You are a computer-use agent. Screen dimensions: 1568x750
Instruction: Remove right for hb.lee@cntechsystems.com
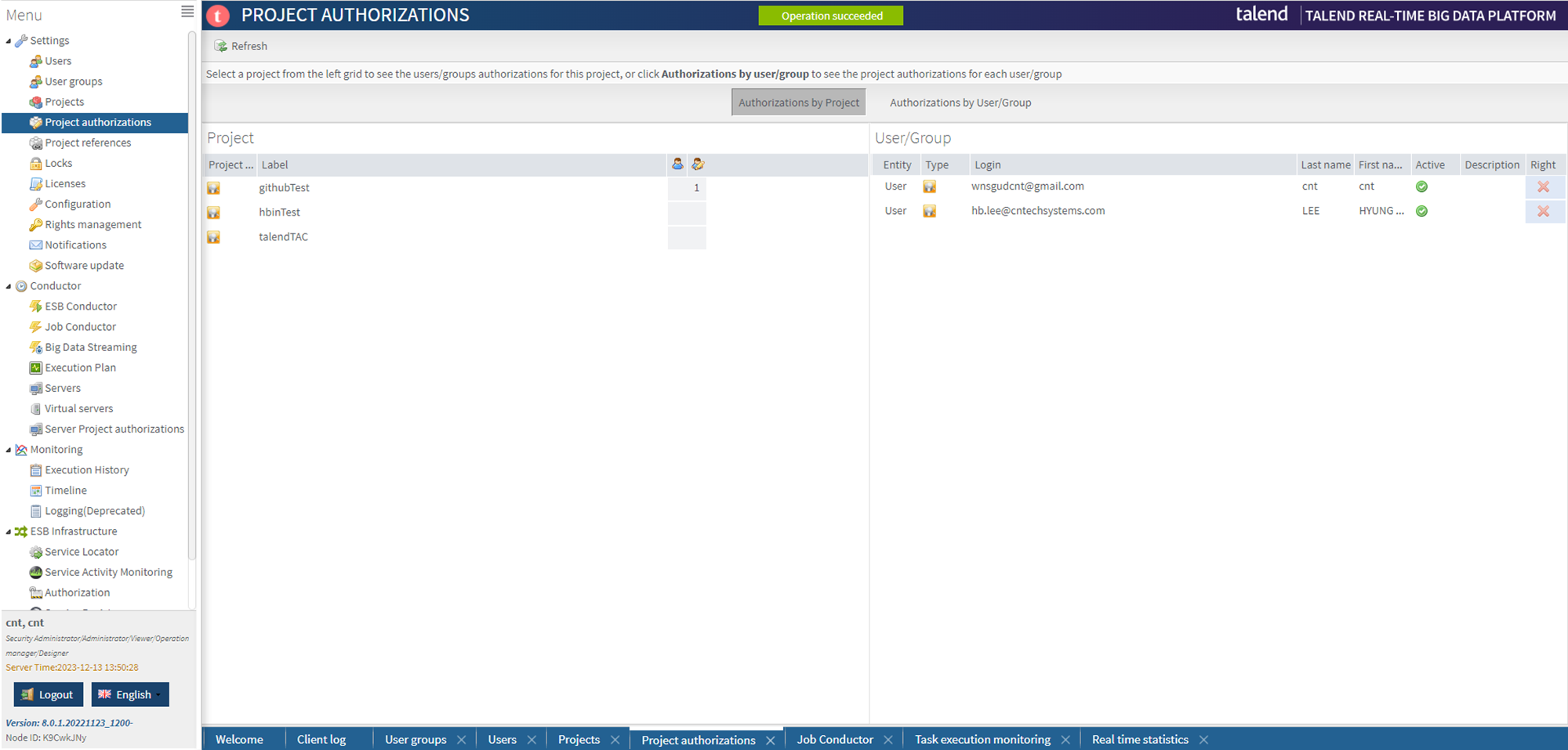[x=1543, y=211]
